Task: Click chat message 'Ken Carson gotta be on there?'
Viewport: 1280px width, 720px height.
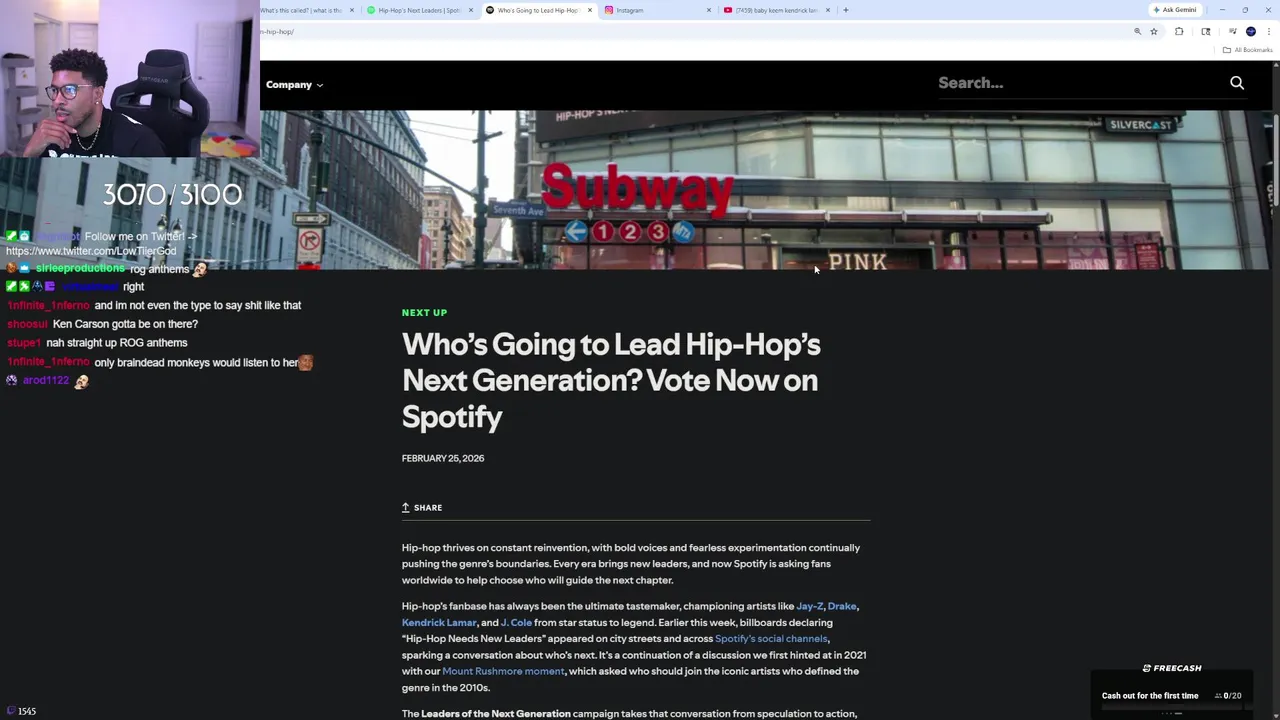Action: pyautogui.click(x=125, y=324)
